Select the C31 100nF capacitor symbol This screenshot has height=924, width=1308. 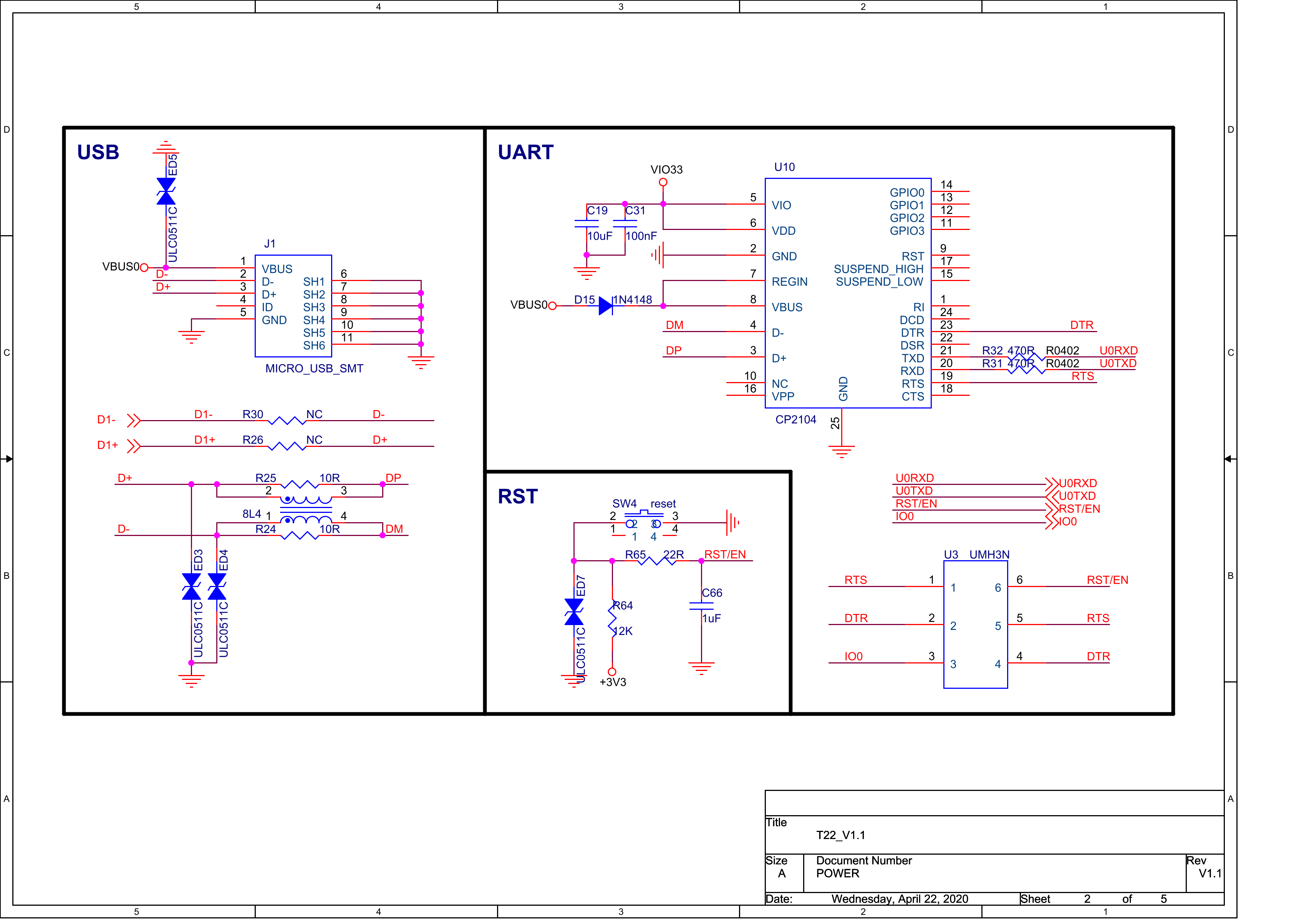tap(625, 223)
